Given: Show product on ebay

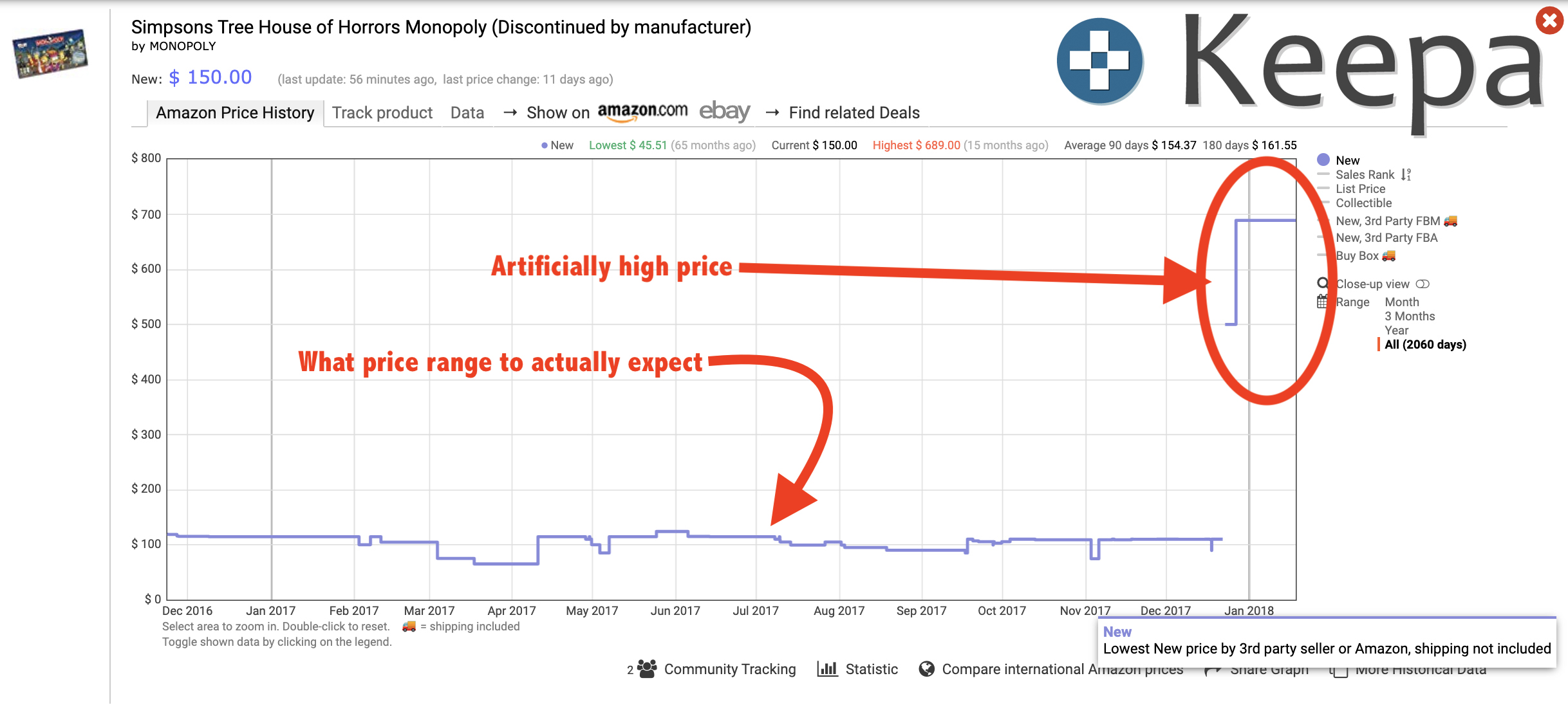Looking at the screenshot, I should click(x=724, y=111).
